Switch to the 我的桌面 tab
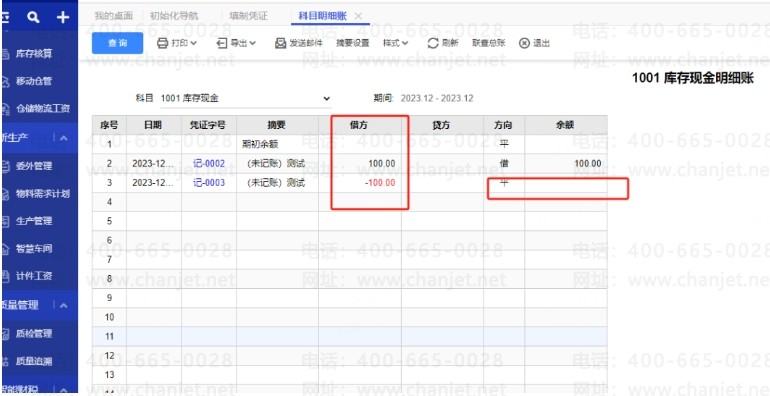This screenshot has width=770, height=396. point(113,16)
